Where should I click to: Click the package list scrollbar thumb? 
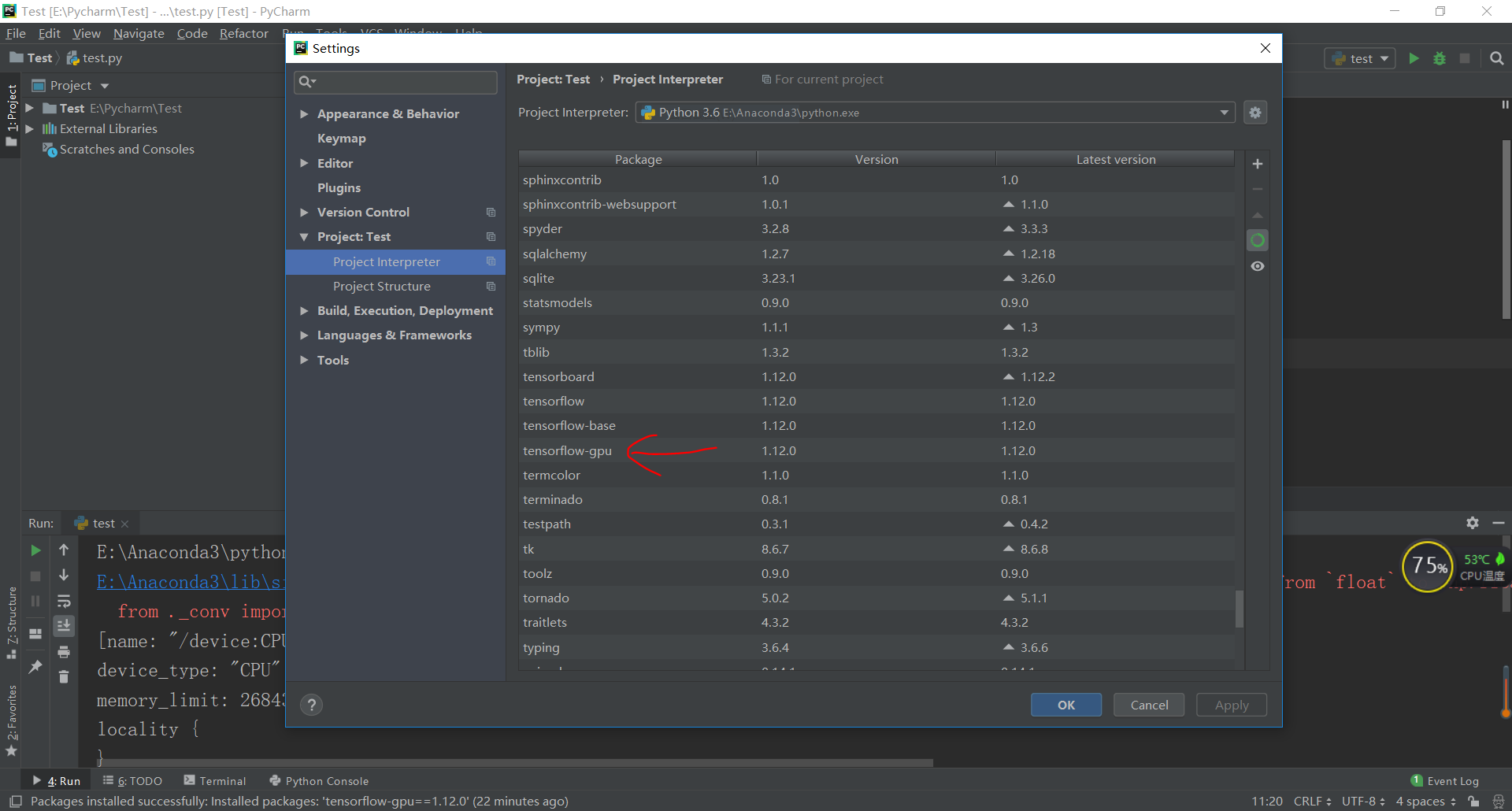pos(1240,609)
